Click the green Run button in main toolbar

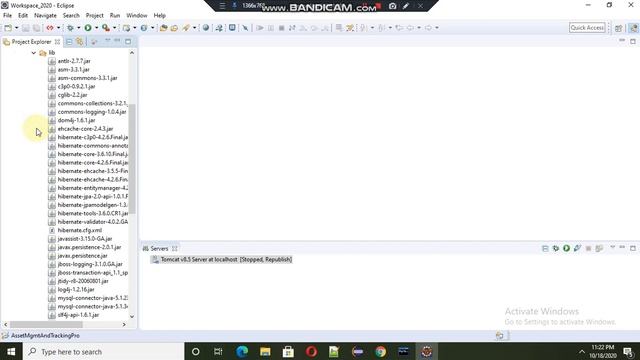coord(88,28)
